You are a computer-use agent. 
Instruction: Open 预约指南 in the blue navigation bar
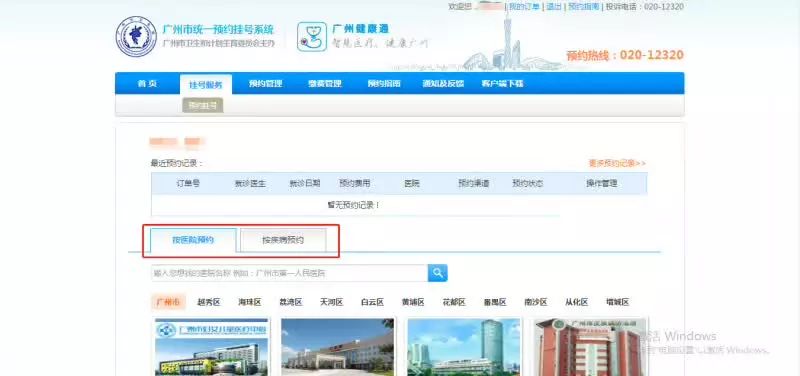point(384,84)
